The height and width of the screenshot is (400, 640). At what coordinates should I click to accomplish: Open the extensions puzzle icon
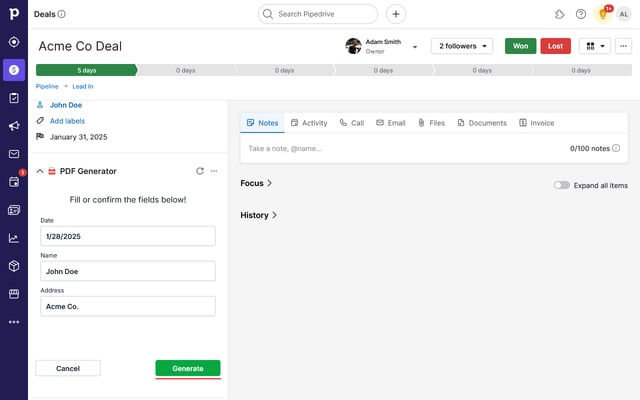point(560,14)
